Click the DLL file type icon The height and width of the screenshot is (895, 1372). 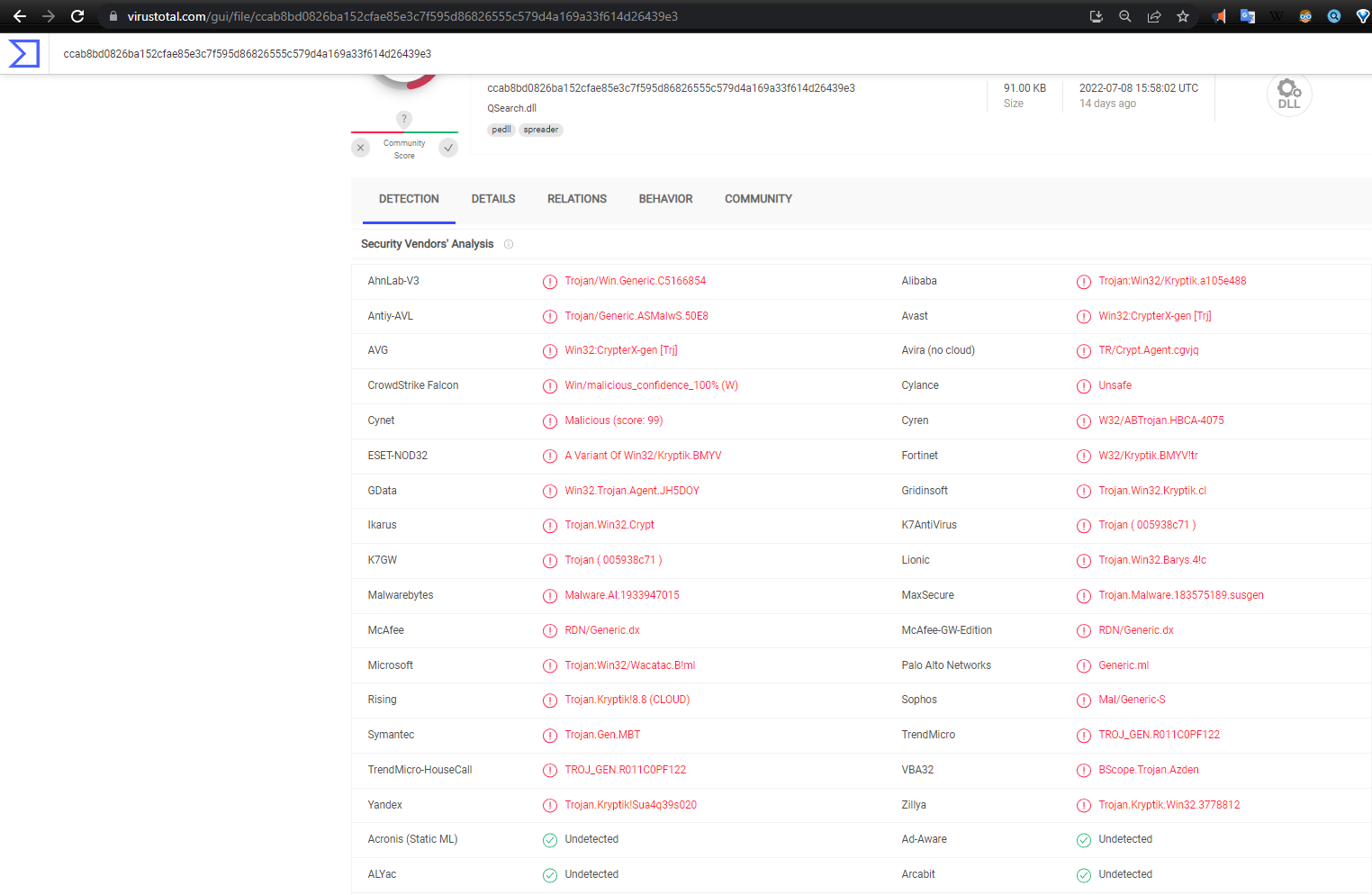pyautogui.click(x=1289, y=94)
